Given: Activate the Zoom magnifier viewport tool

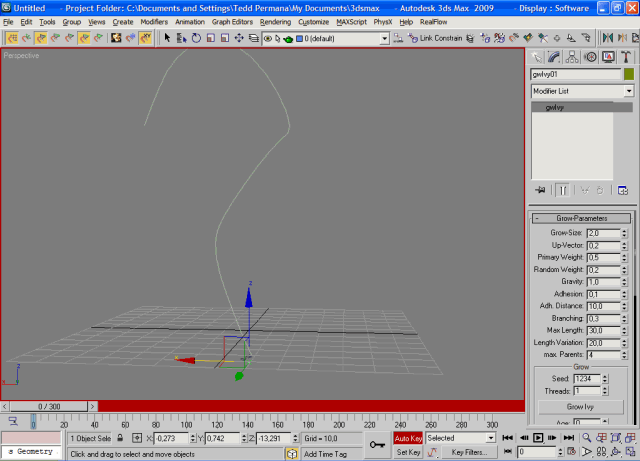Looking at the screenshot, I should coord(587,438).
